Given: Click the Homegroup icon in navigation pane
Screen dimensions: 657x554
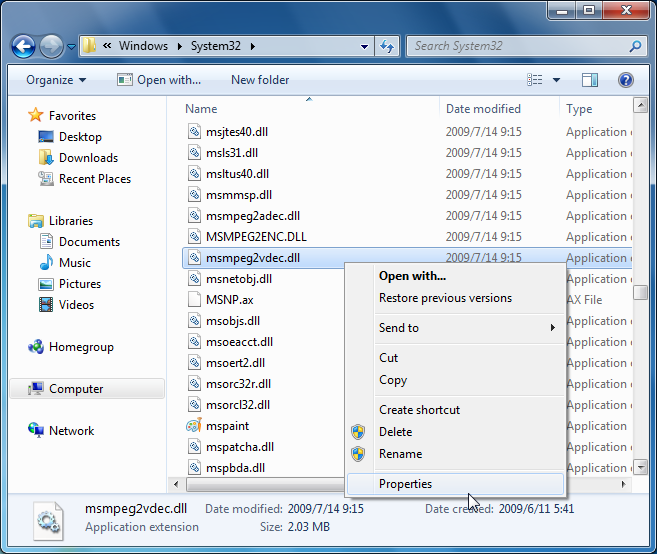Looking at the screenshot, I should [36, 347].
